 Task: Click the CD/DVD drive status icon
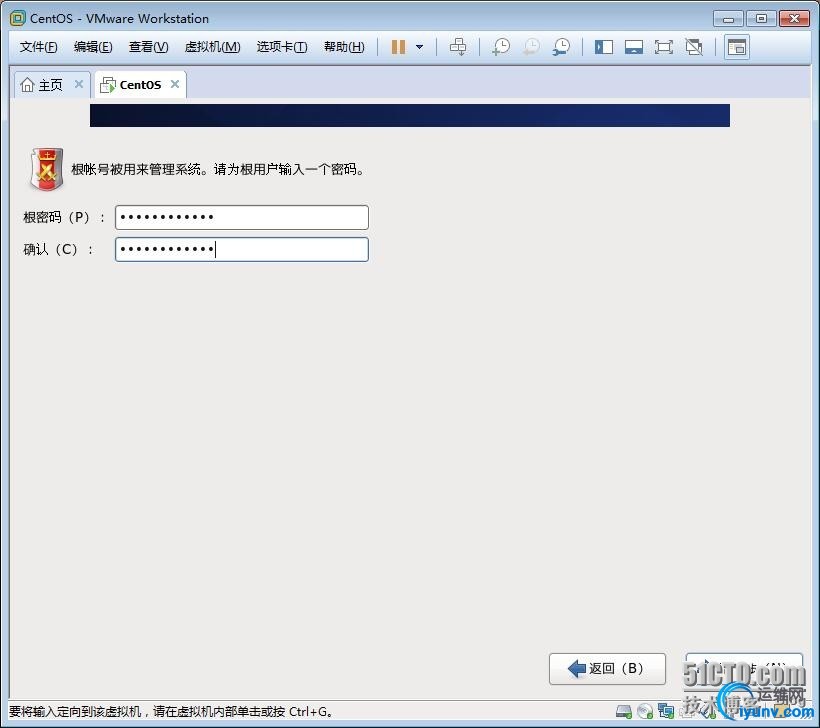645,711
